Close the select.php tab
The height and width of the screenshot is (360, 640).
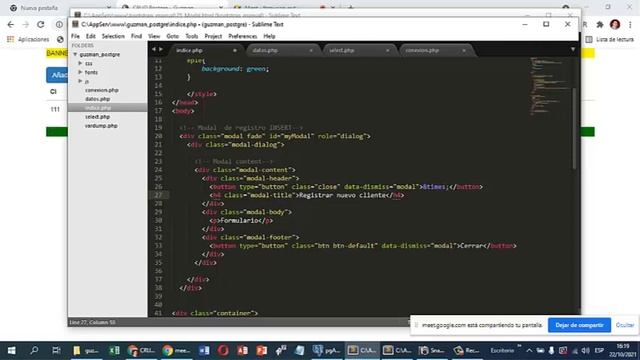[387, 50]
